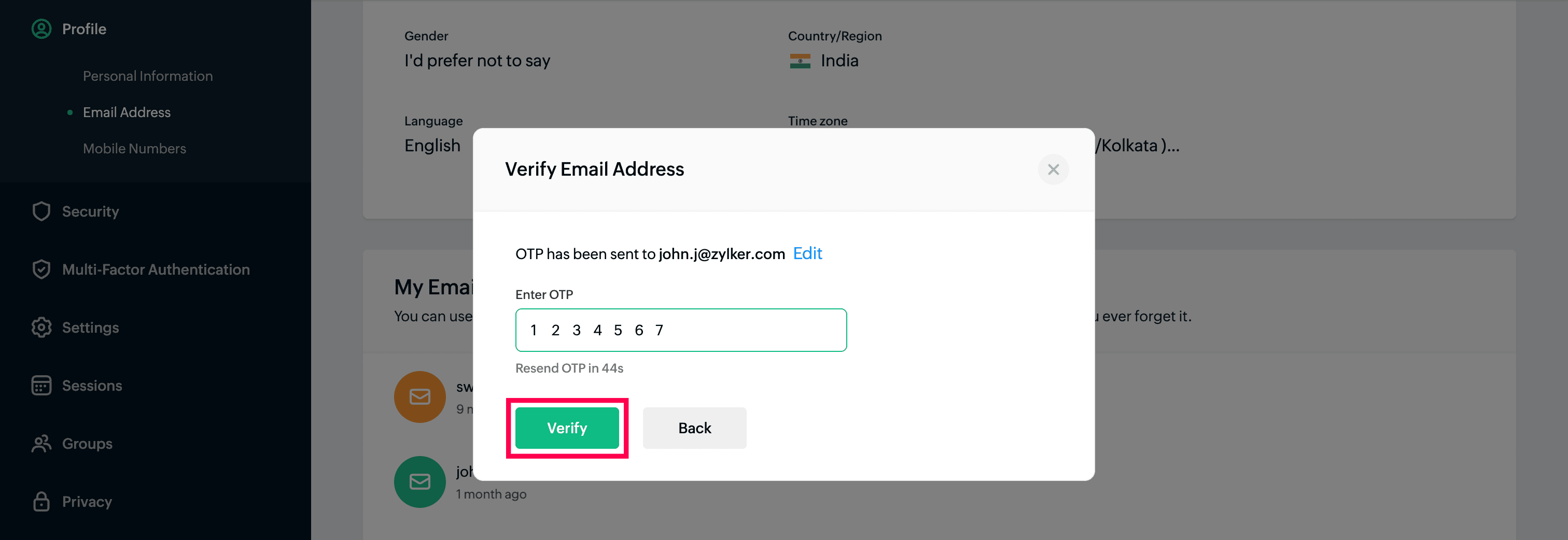Screen dimensions: 1568x540
Task: Click the Profile user icon
Action: (x=41, y=29)
